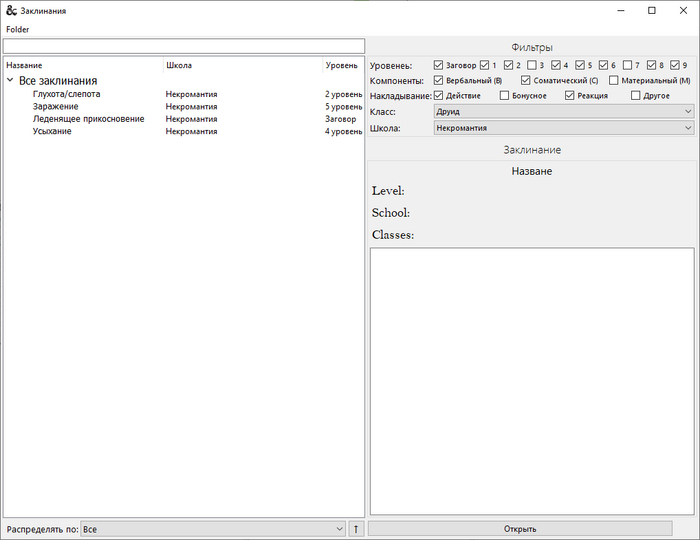The height and width of the screenshot is (540, 700).
Task: Open the Folder menu
Action: tap(17, 29)
